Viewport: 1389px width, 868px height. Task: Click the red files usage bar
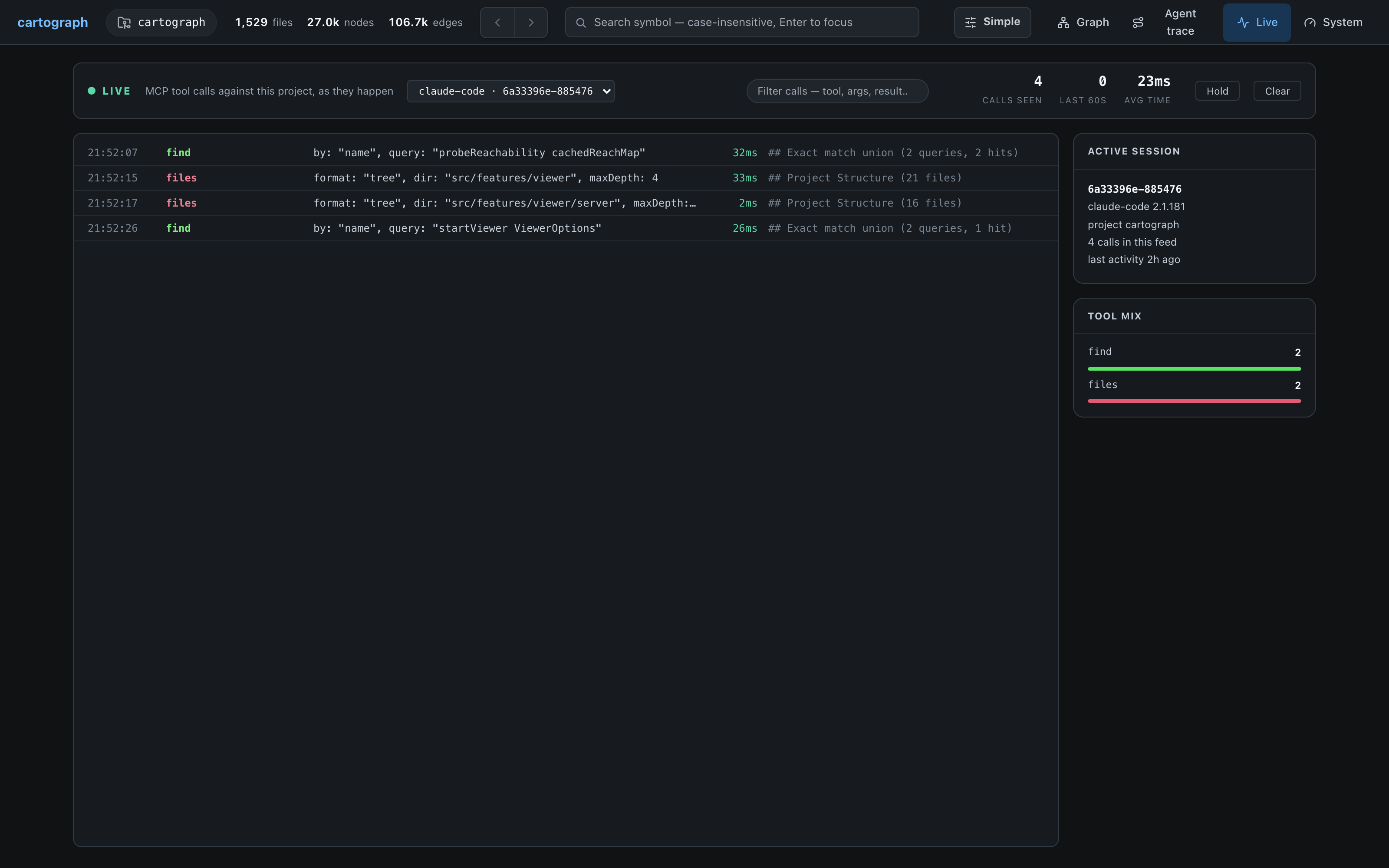pyautogui.click(x=1194, y=401)
